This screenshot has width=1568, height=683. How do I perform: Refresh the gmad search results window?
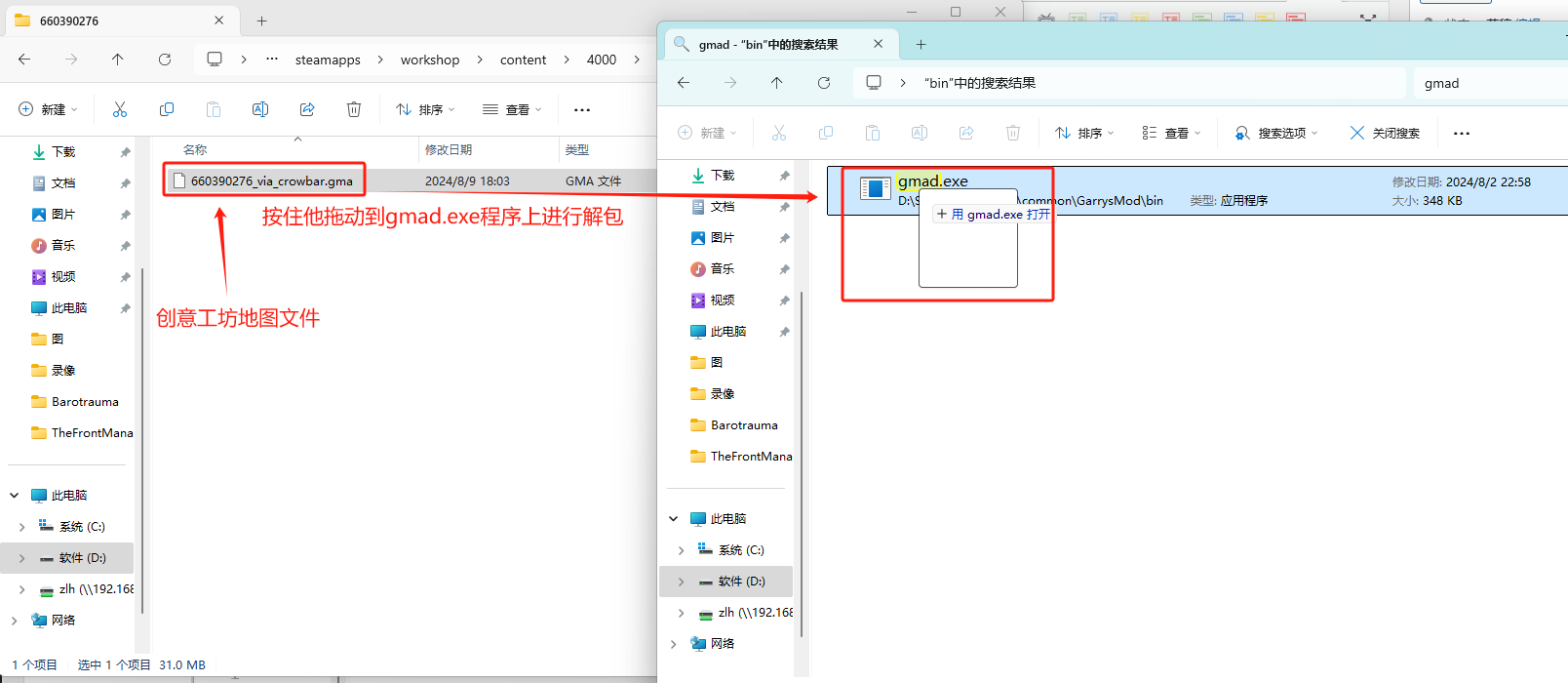824,83
